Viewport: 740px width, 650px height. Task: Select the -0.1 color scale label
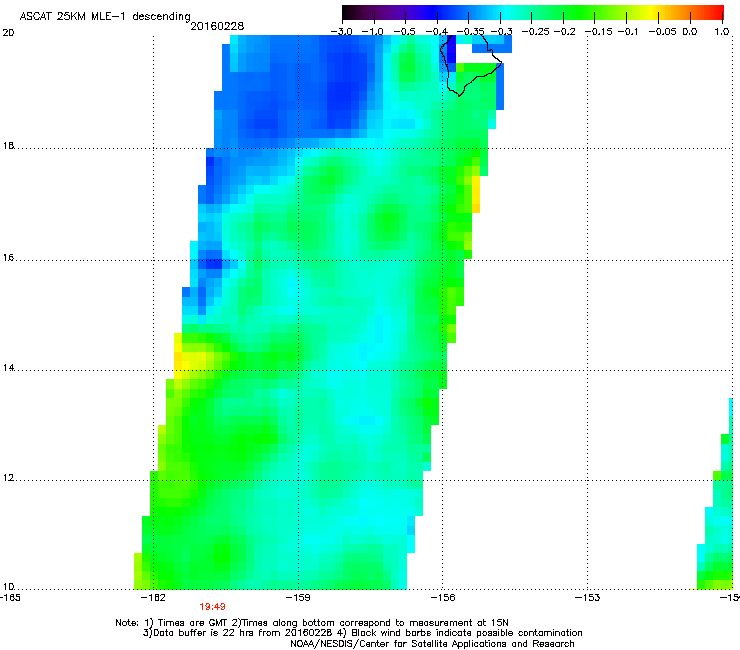click(x=627, y=32)
